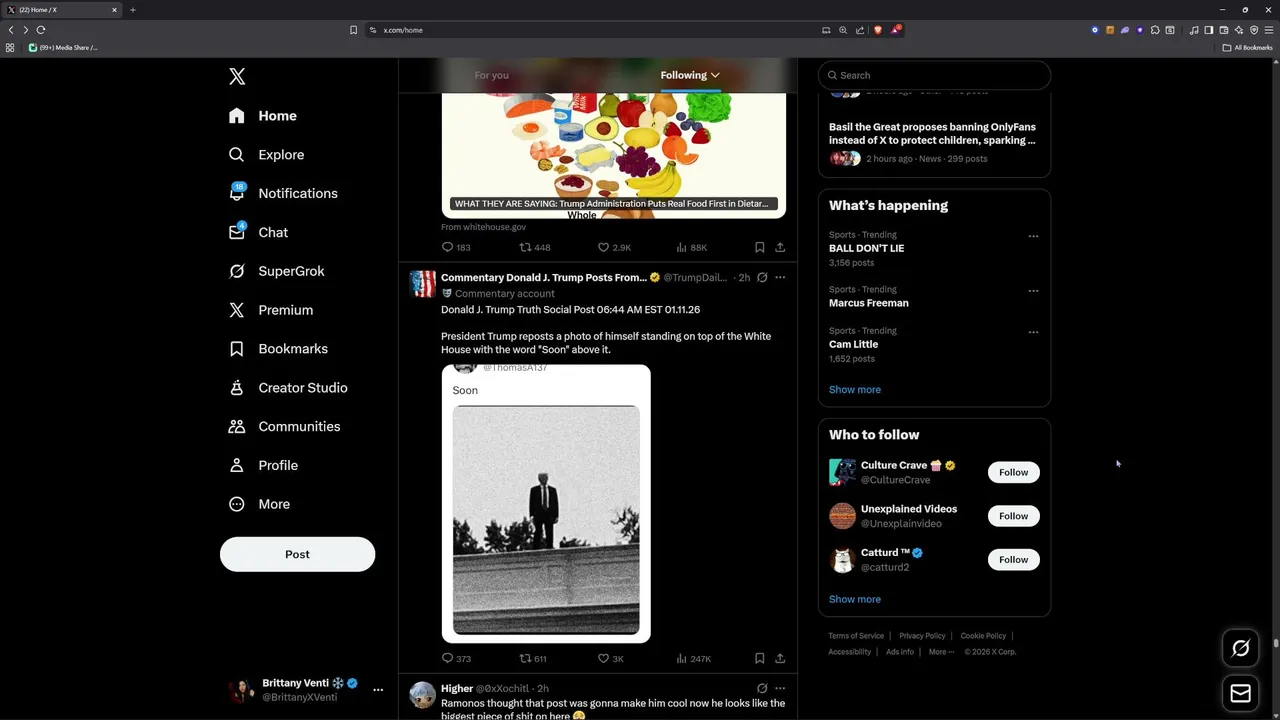Repost the Trump post with 611 reposts

(533, 659)
